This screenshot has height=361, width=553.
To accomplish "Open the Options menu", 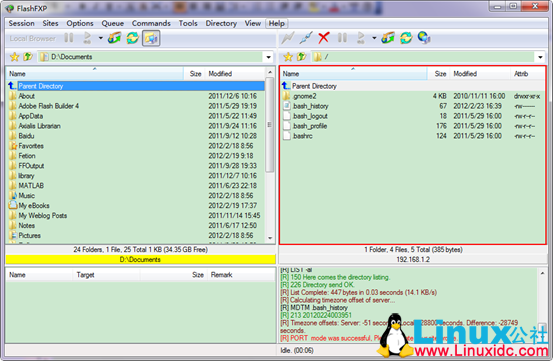I will click(80, 23).
